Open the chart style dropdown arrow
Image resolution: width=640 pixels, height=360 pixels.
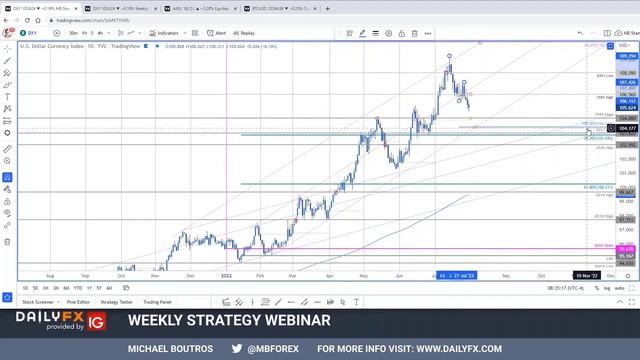click(x=140, y=33)
